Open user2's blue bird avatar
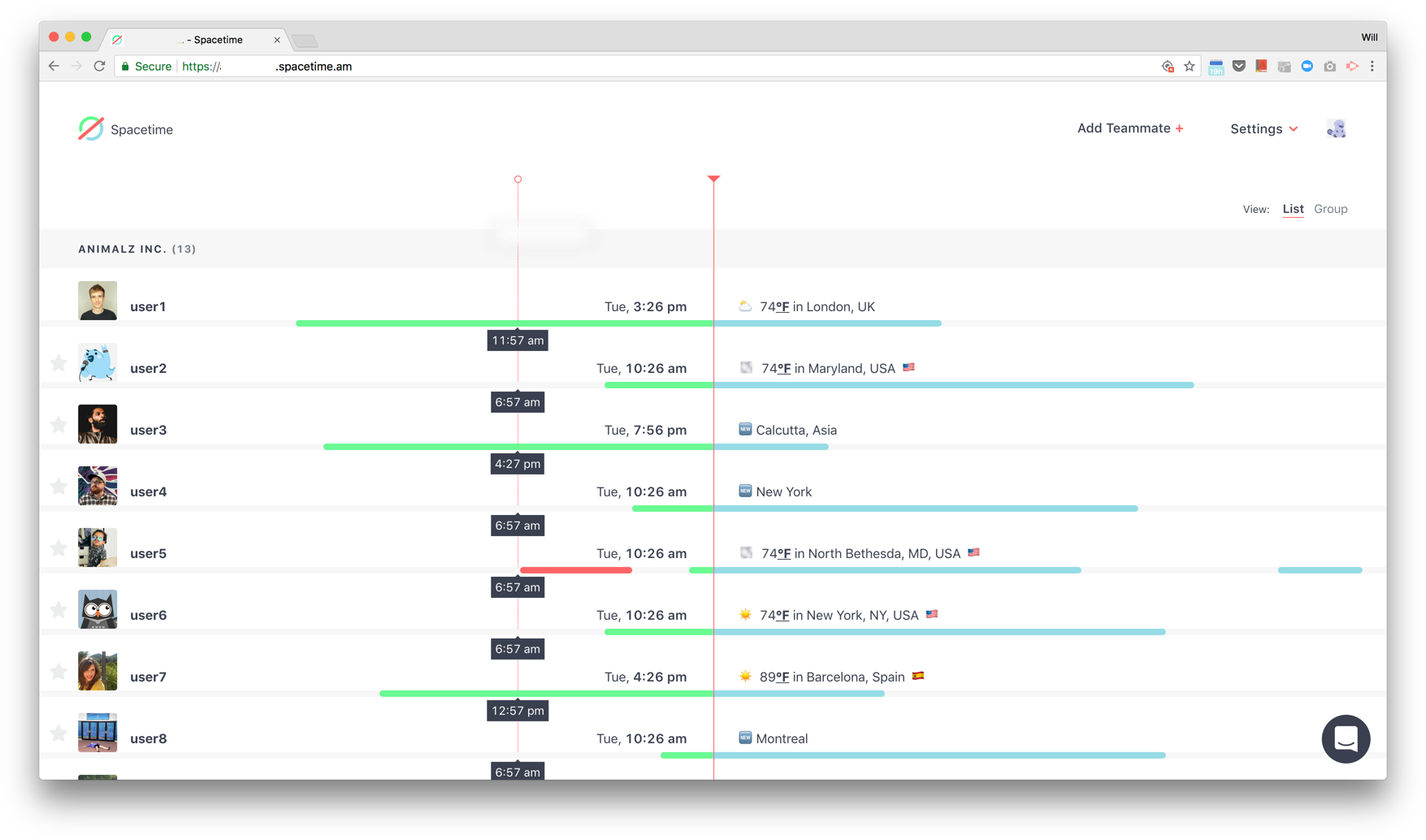The width and height of the screenshot is (1426, 840). pos(98,362)
